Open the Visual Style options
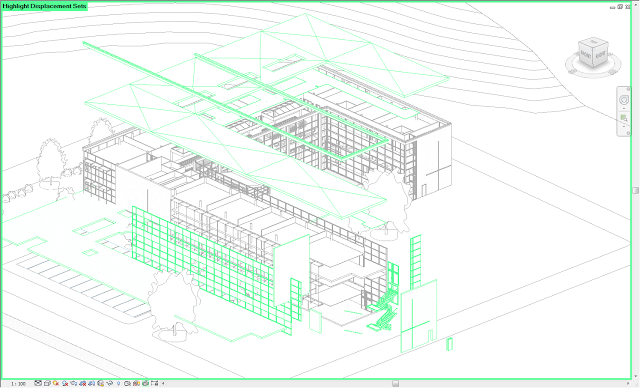This screenshot has width=640, height=388. tap(47, 383)
